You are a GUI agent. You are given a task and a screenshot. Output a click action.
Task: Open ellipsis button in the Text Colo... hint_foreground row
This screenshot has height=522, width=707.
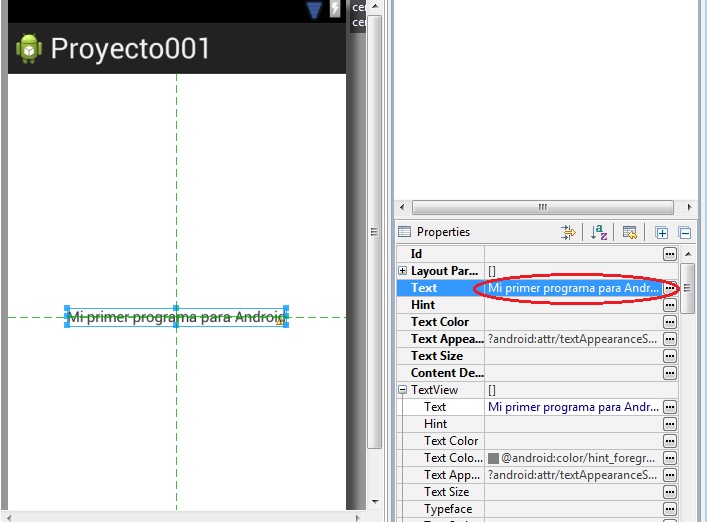(670, 458)
